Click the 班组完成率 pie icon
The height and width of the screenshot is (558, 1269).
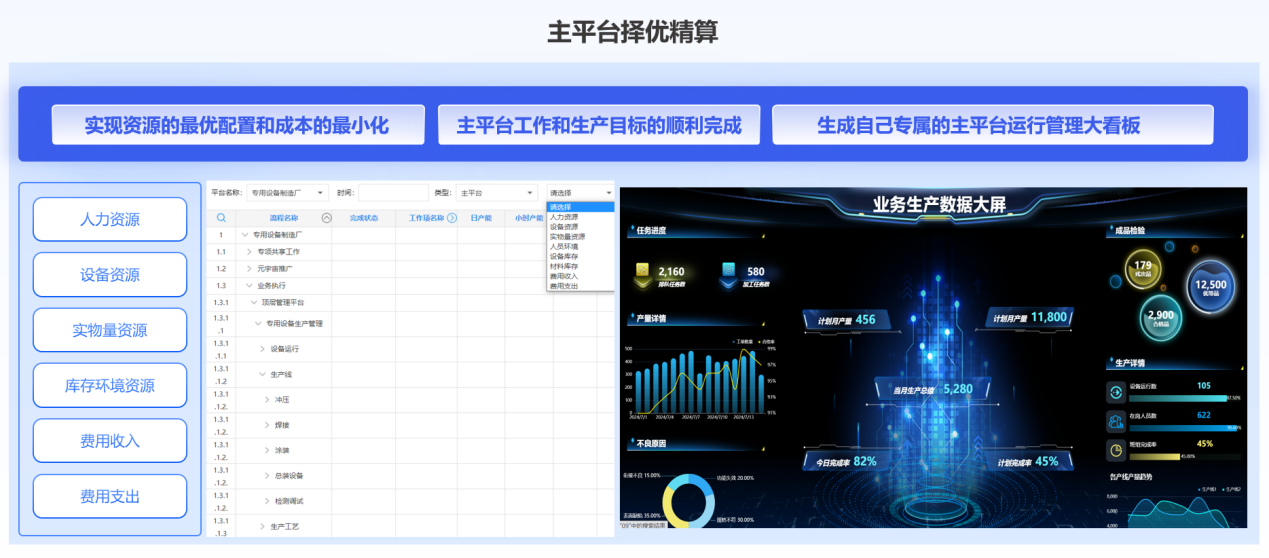point(1115,449)
